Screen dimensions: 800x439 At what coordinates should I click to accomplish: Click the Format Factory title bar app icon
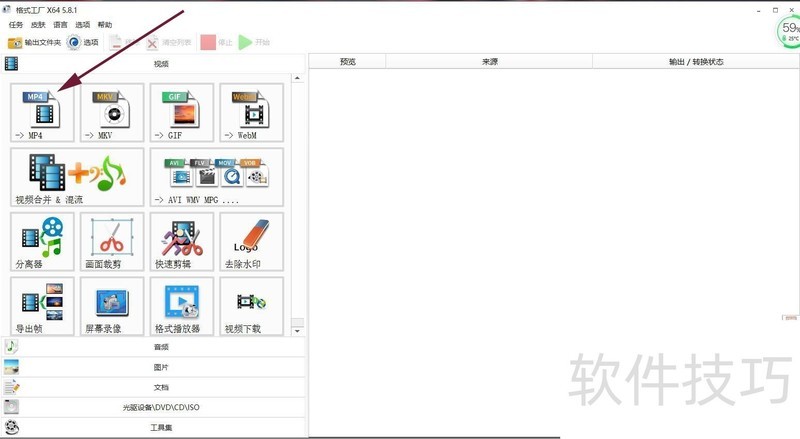(x=7, y=9)
